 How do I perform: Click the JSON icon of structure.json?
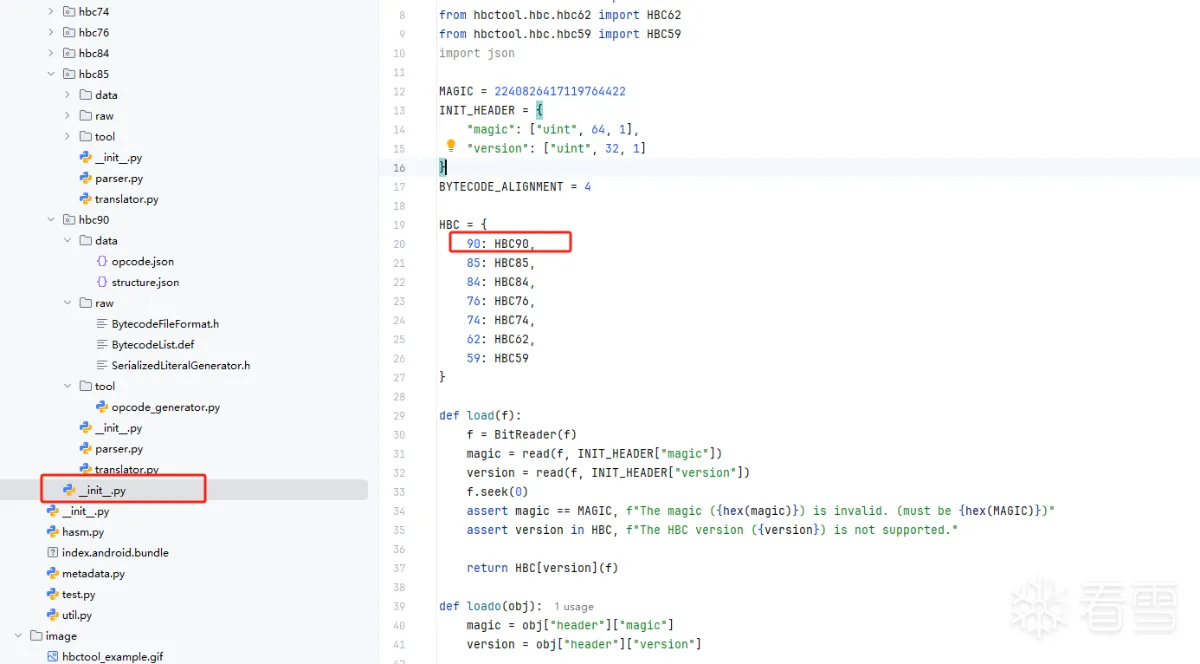102,282
